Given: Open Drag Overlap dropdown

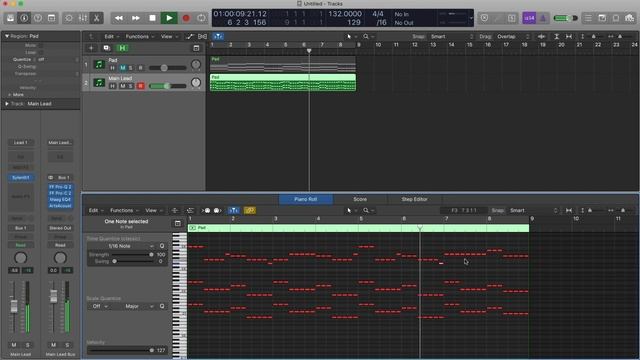Looking at the screenshot, I should coord(513,36).
